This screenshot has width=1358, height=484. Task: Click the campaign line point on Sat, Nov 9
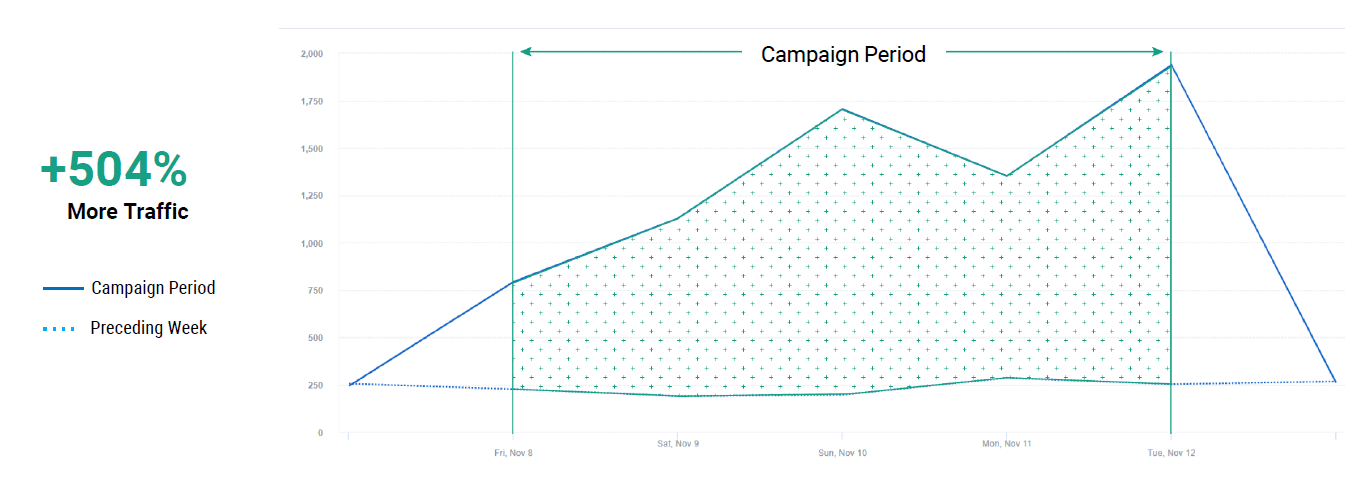677,219
